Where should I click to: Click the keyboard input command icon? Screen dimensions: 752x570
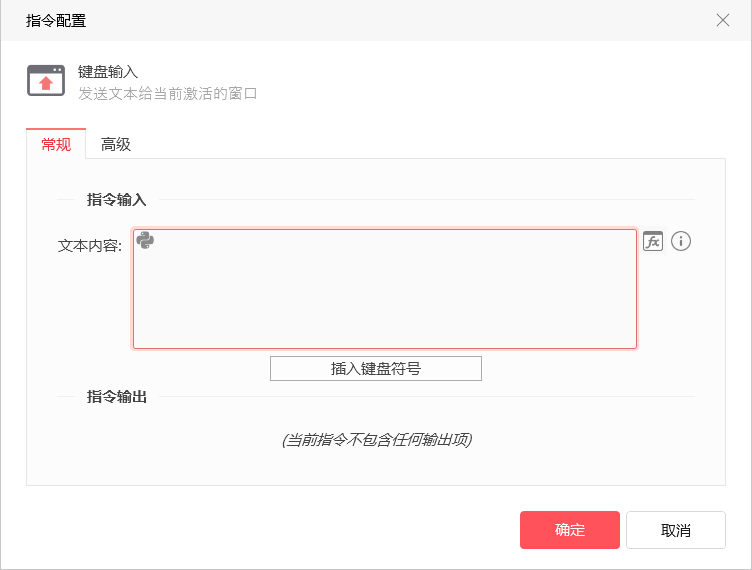46,81
